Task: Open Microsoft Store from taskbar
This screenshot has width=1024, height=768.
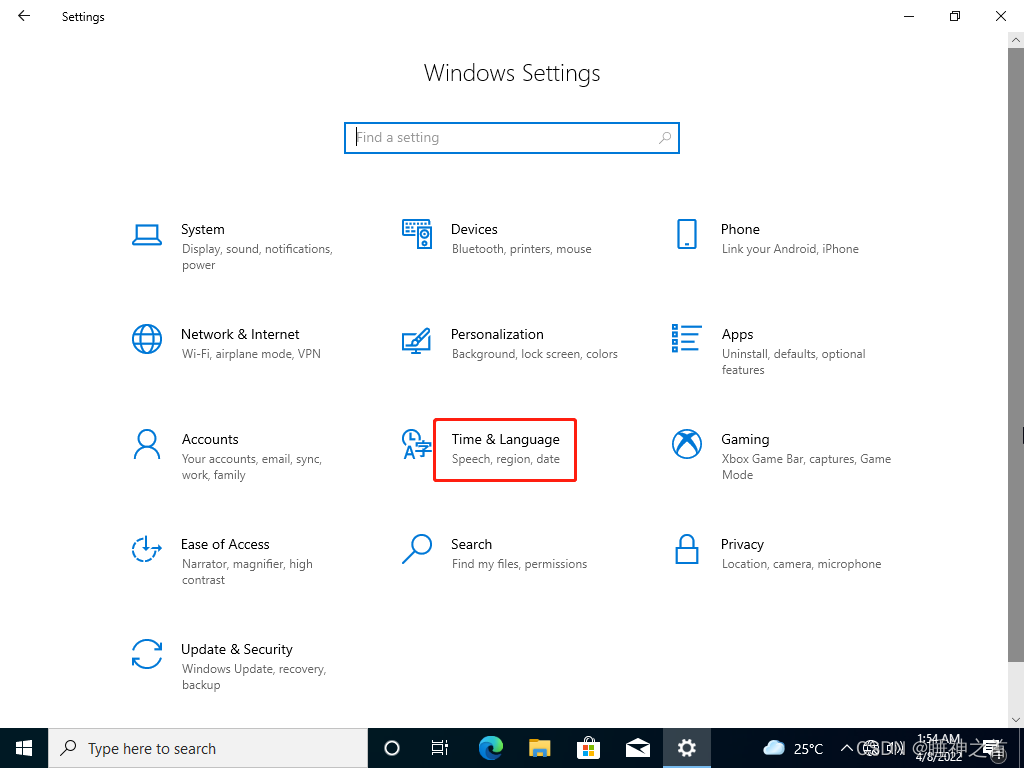Action: (x=588, y=748)
